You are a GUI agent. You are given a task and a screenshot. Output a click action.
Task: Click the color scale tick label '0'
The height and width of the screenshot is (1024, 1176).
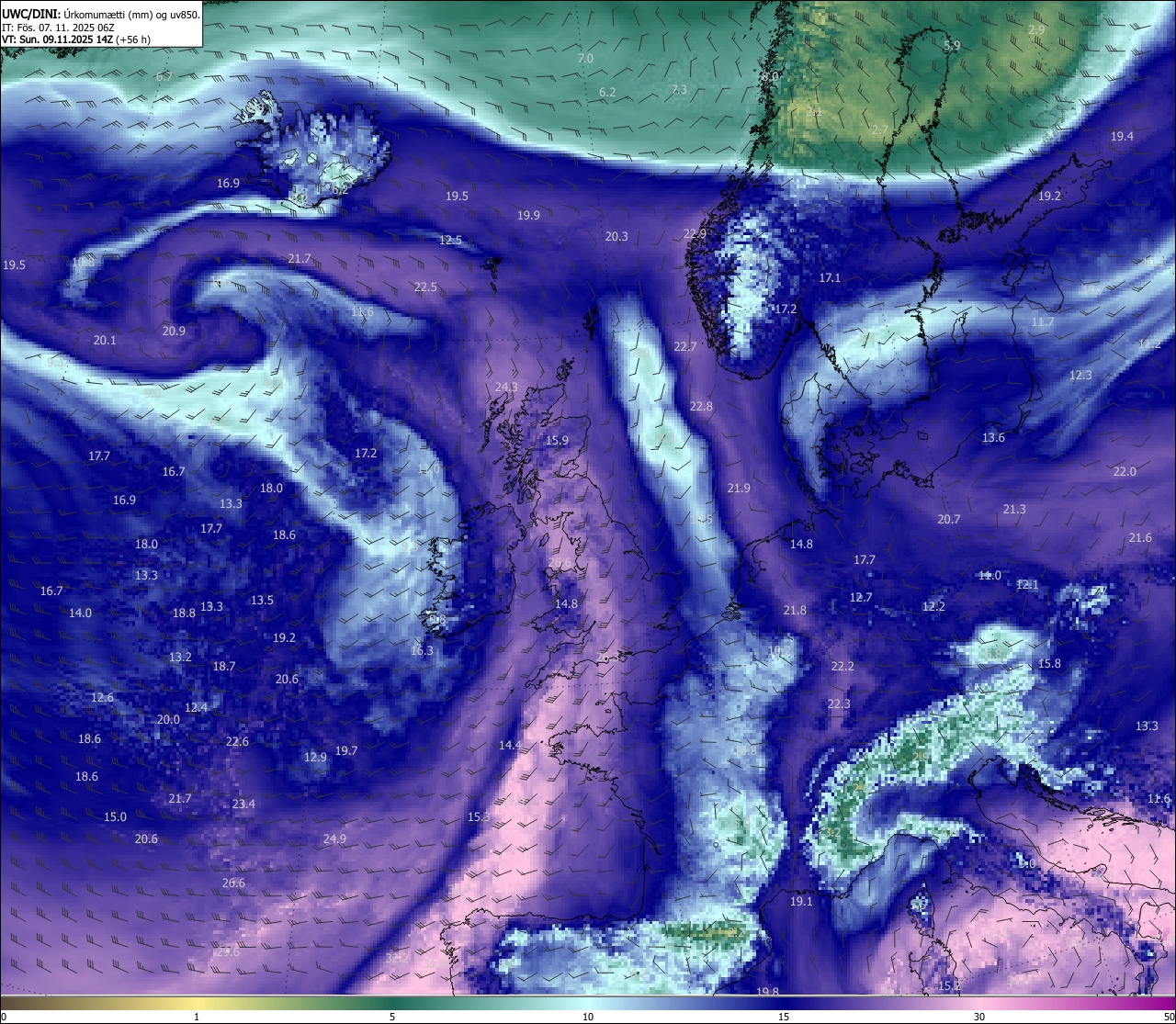coord(4,1017)
